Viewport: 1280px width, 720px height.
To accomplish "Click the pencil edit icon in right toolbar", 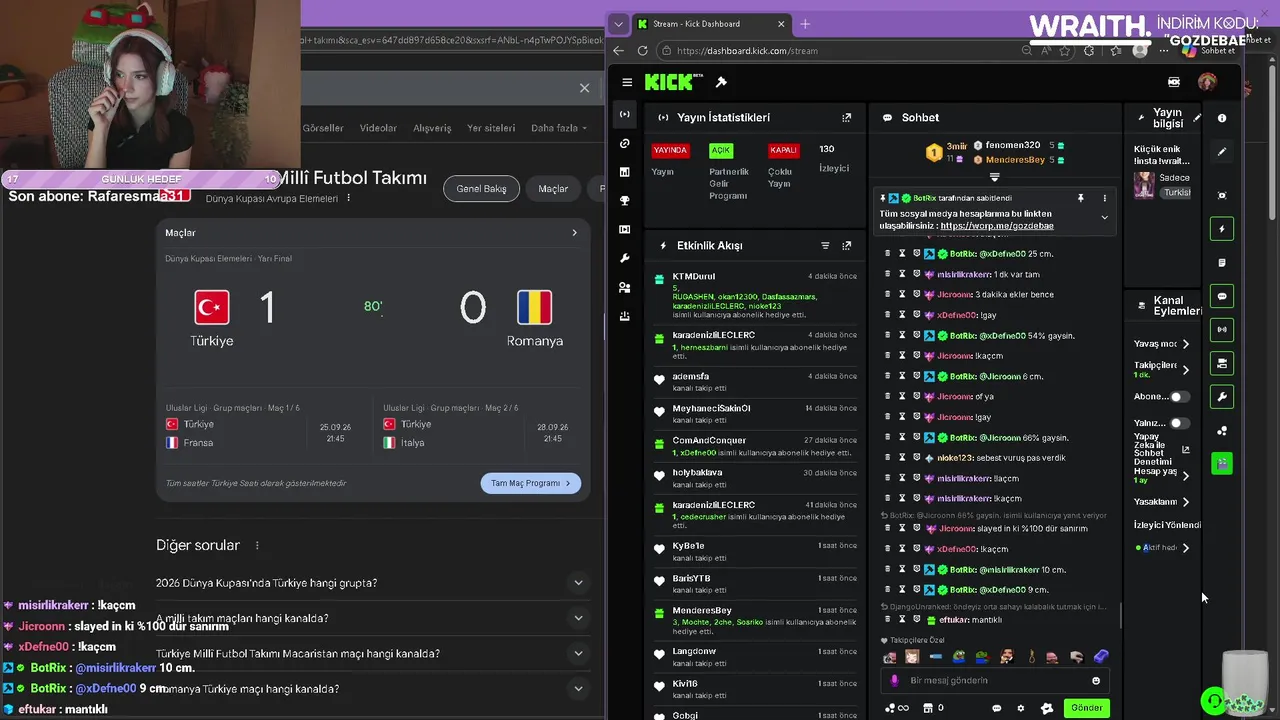I will point(1222,152).
